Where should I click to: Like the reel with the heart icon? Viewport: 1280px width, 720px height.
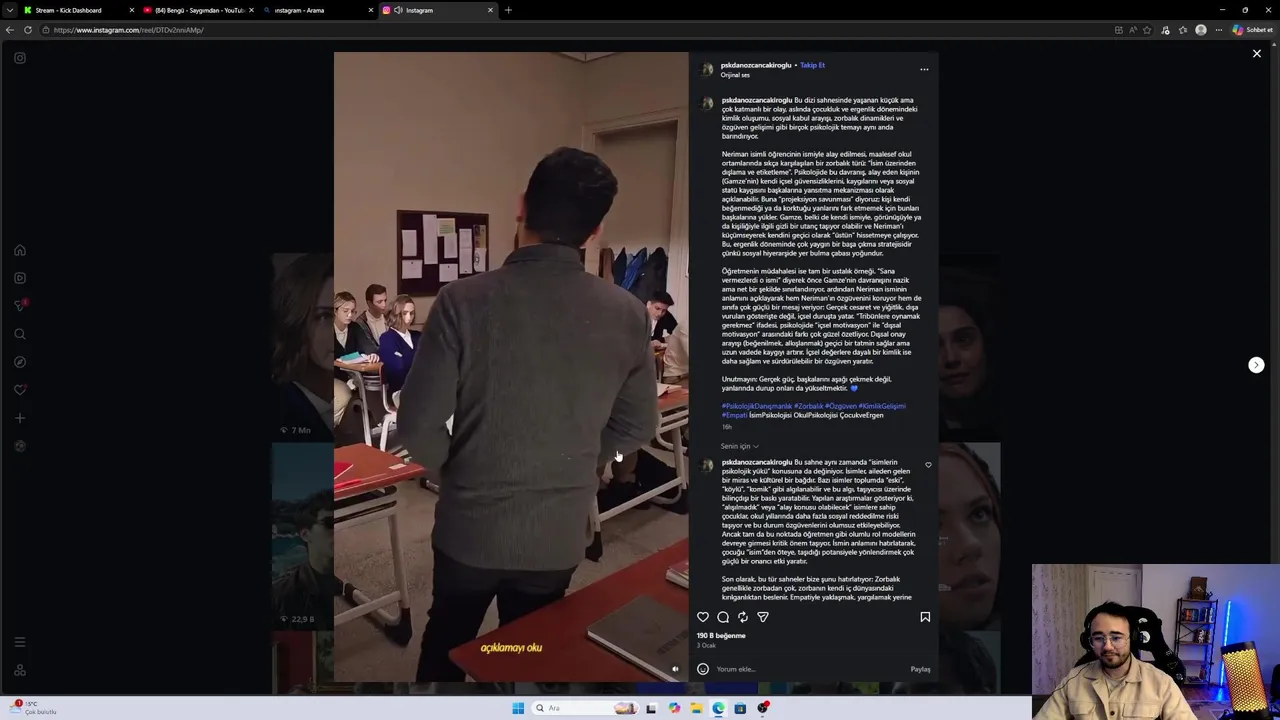tap(703, 617)
